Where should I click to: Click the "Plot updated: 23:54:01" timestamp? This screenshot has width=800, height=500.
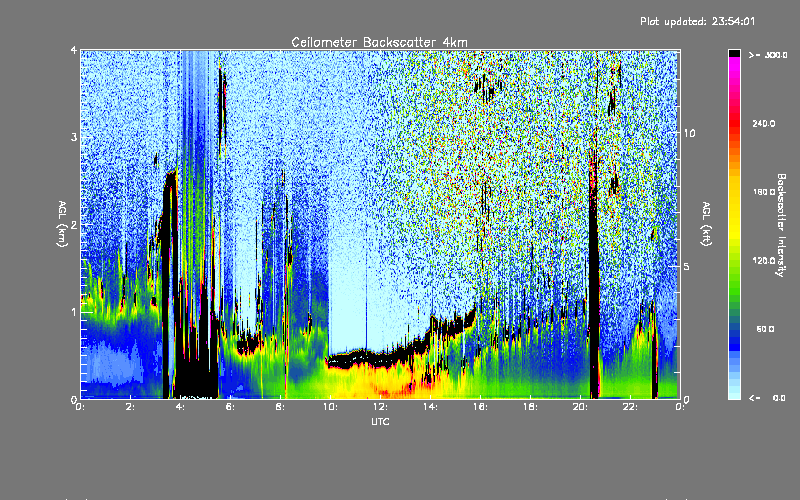697,21
